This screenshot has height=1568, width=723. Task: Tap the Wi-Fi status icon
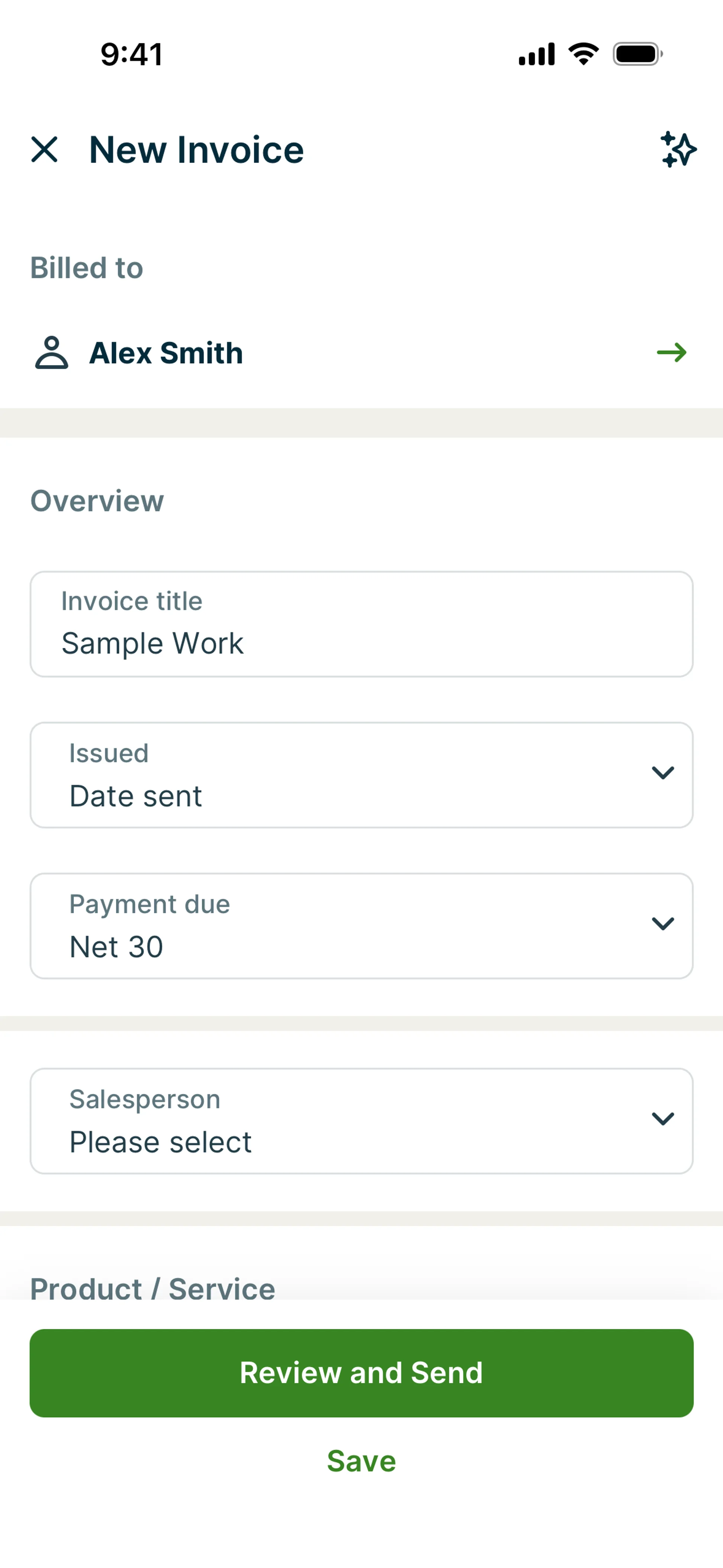pyautogui.click(x=584, y=54)
